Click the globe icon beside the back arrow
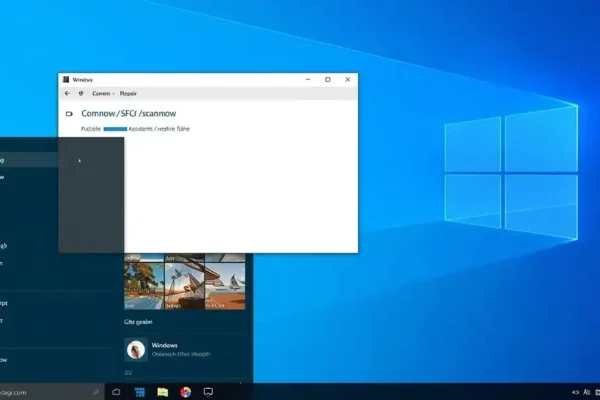This screenshot has width=600, height=400. coord(81,93)
